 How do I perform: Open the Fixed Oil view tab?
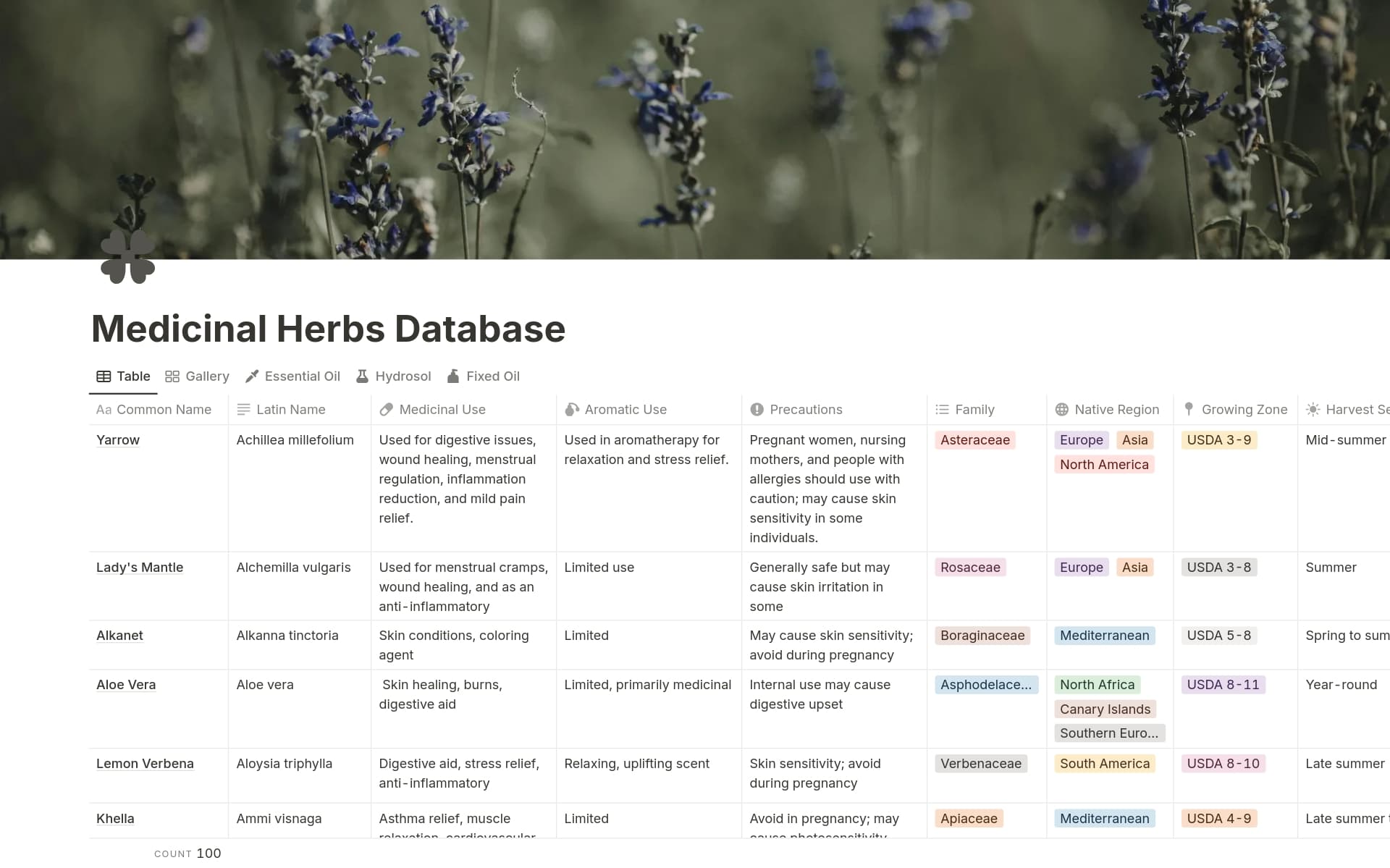click(x=484, y=376)
